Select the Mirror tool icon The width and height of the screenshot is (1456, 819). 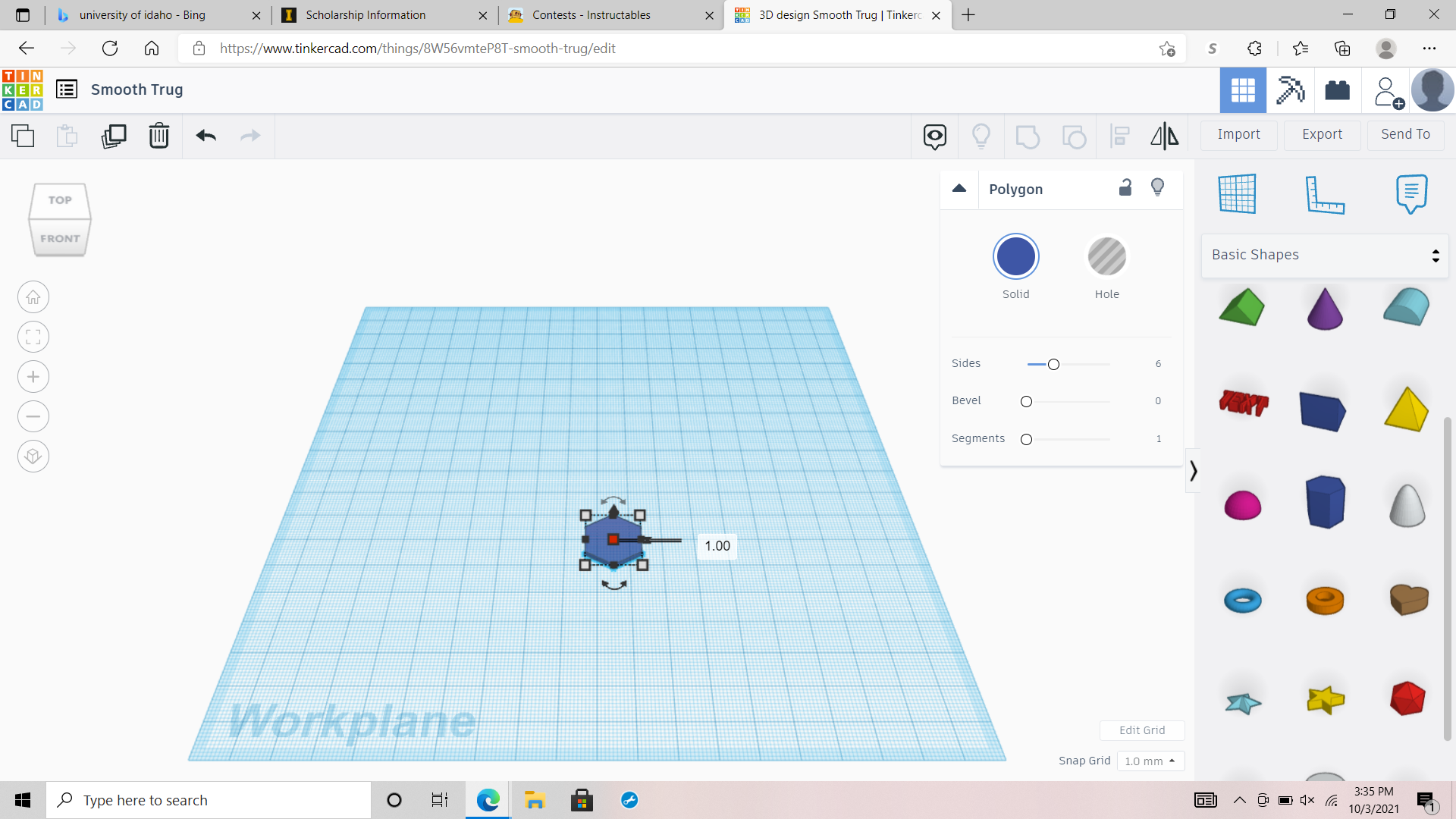pos(1164,136)
